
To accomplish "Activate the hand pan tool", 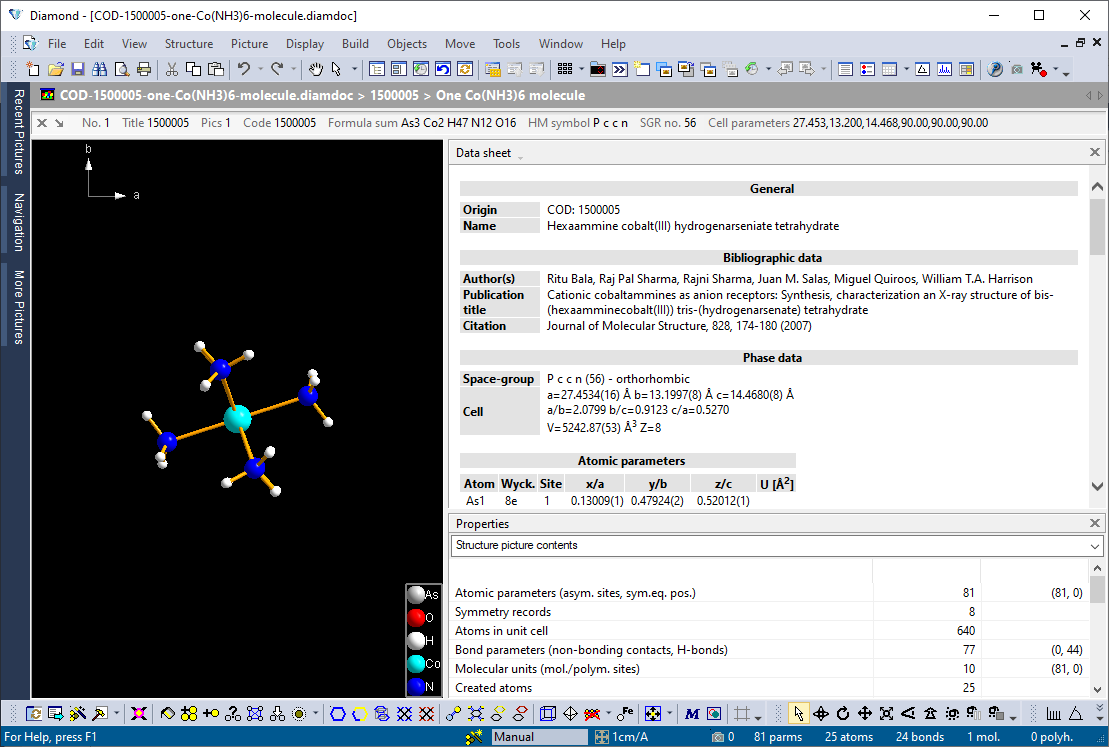I will click(314, 67).
